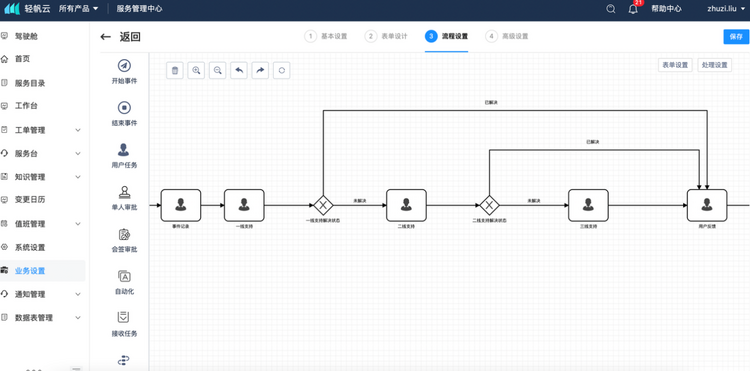
Task: Select the lower 已解决 flow label
Action: click(x=593, y=142)
